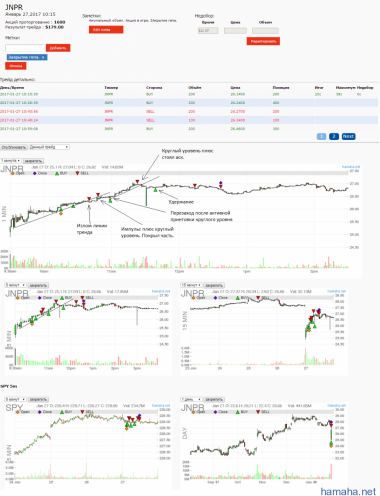Screen dimensions: 380x496
Task: Open the 5-minute timeframe dropdown on JNPR chart
Action: 15,285
